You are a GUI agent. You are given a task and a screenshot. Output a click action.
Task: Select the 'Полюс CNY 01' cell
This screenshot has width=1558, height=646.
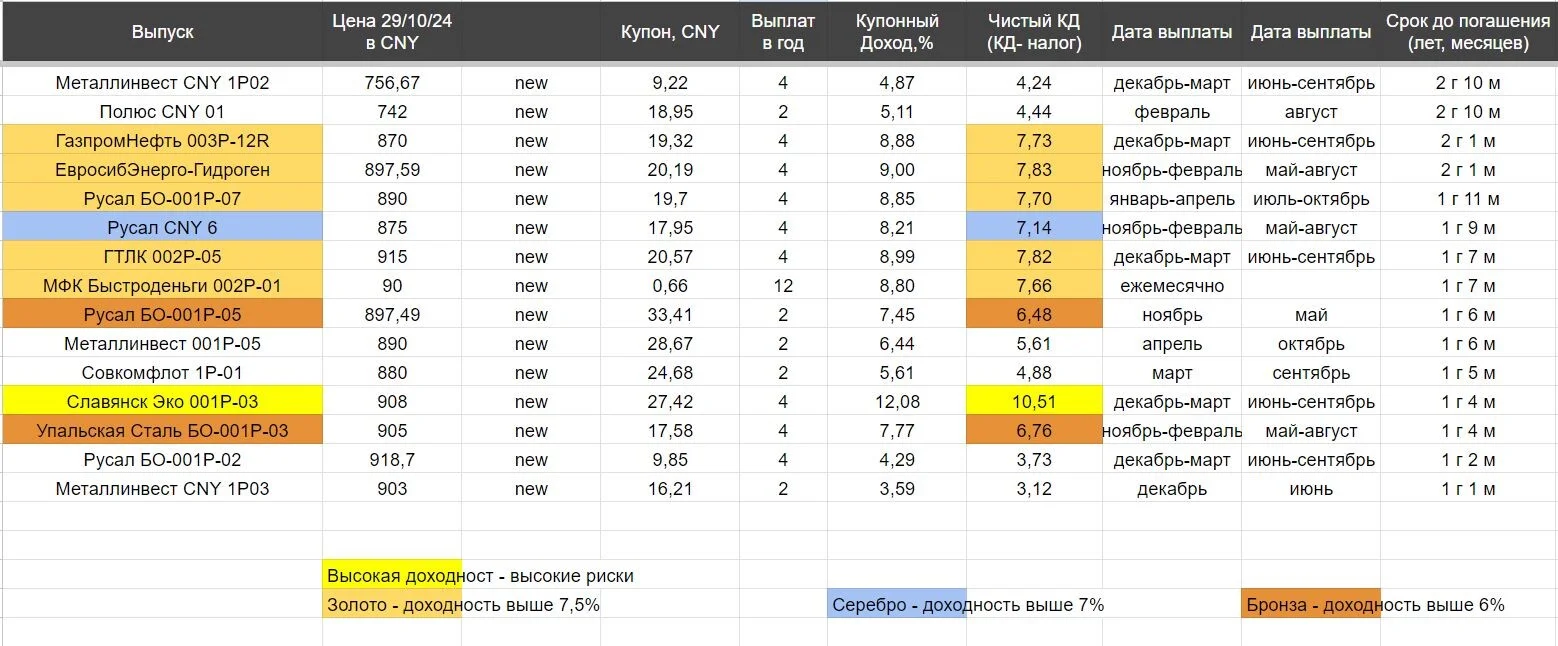[162, 112]
